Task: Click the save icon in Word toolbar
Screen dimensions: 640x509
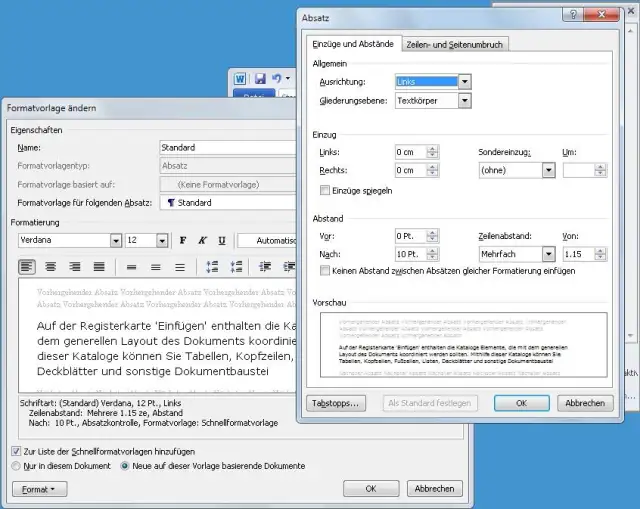Action: point(260,78)
